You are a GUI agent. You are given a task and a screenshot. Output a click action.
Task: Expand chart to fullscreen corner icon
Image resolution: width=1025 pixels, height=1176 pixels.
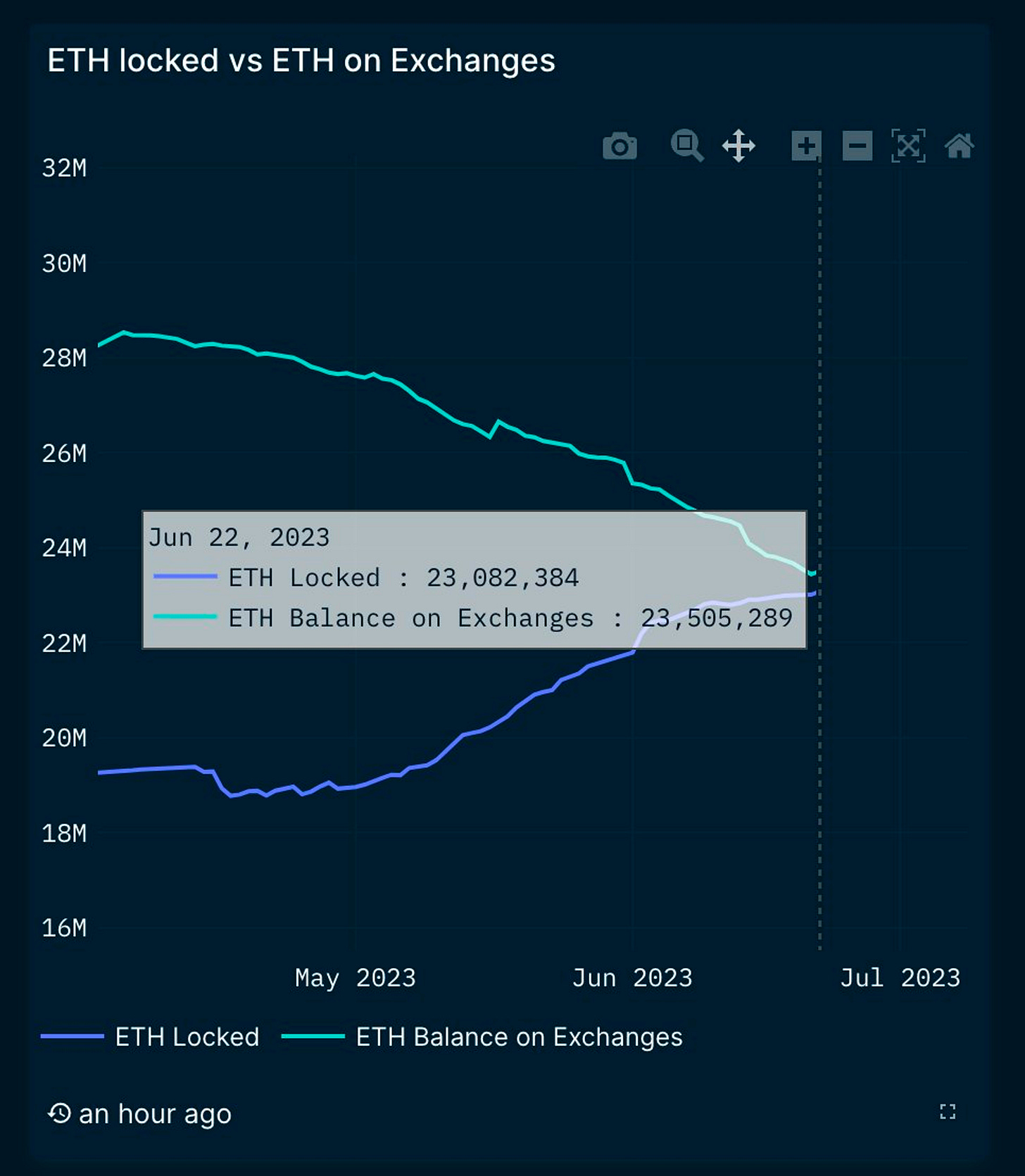point(948,1112)
